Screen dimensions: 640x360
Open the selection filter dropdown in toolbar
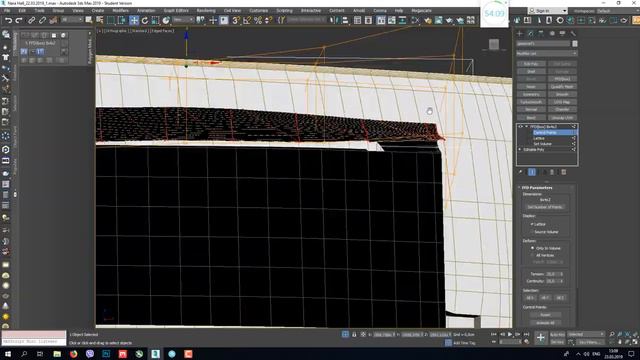click(x=71, y=20)
